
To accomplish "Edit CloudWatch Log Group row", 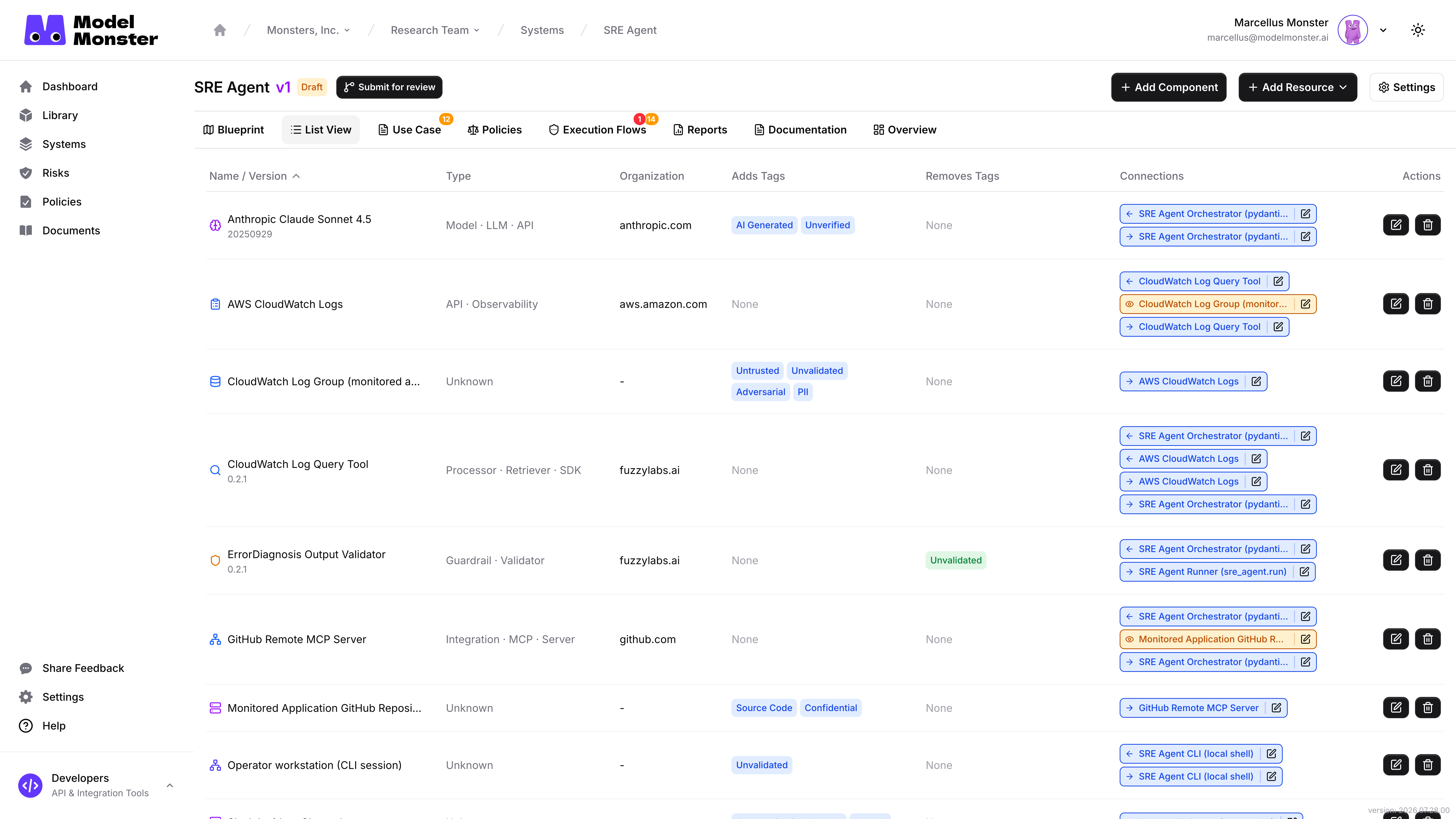I will (x=1396, y=381).
